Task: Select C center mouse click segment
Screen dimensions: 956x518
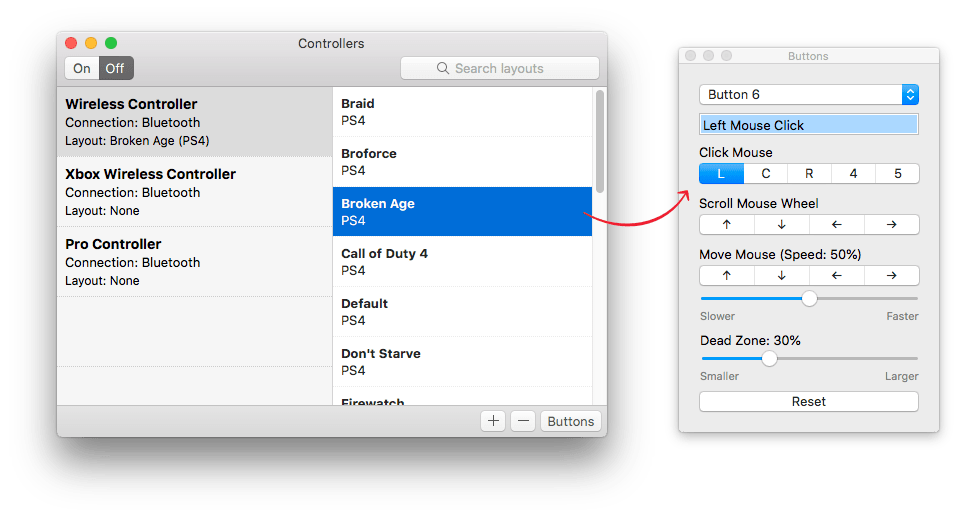Action: [766, 174]
